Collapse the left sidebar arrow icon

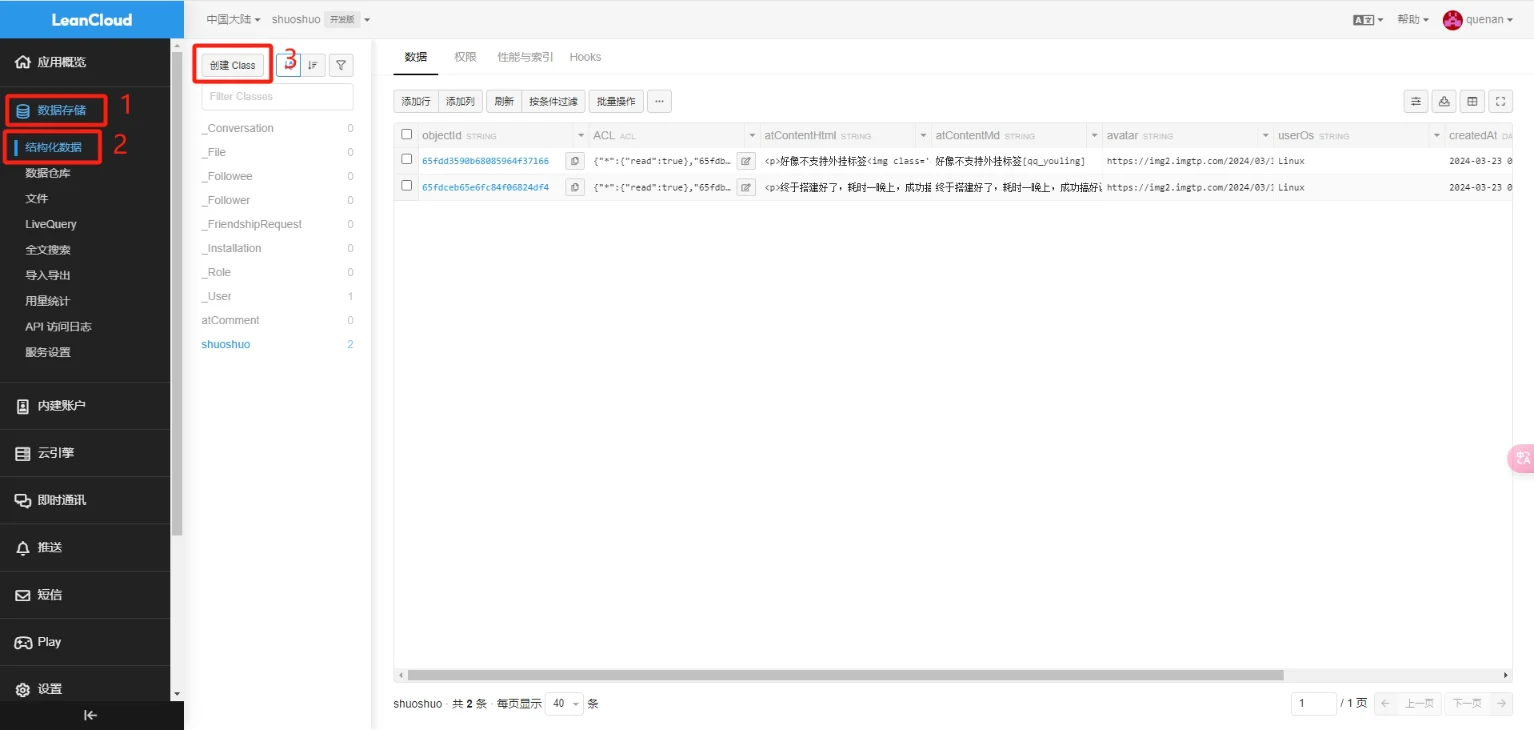90,715
